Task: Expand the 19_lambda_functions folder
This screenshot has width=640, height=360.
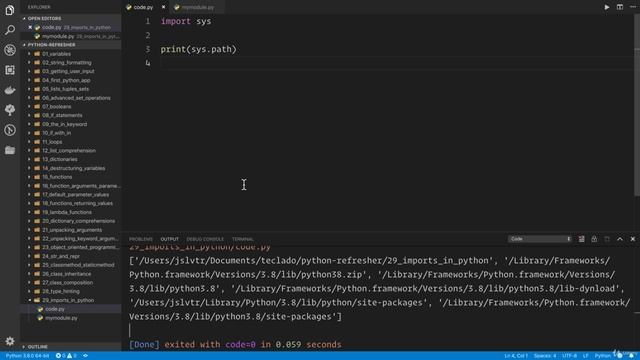Action: tap(67, 212)
